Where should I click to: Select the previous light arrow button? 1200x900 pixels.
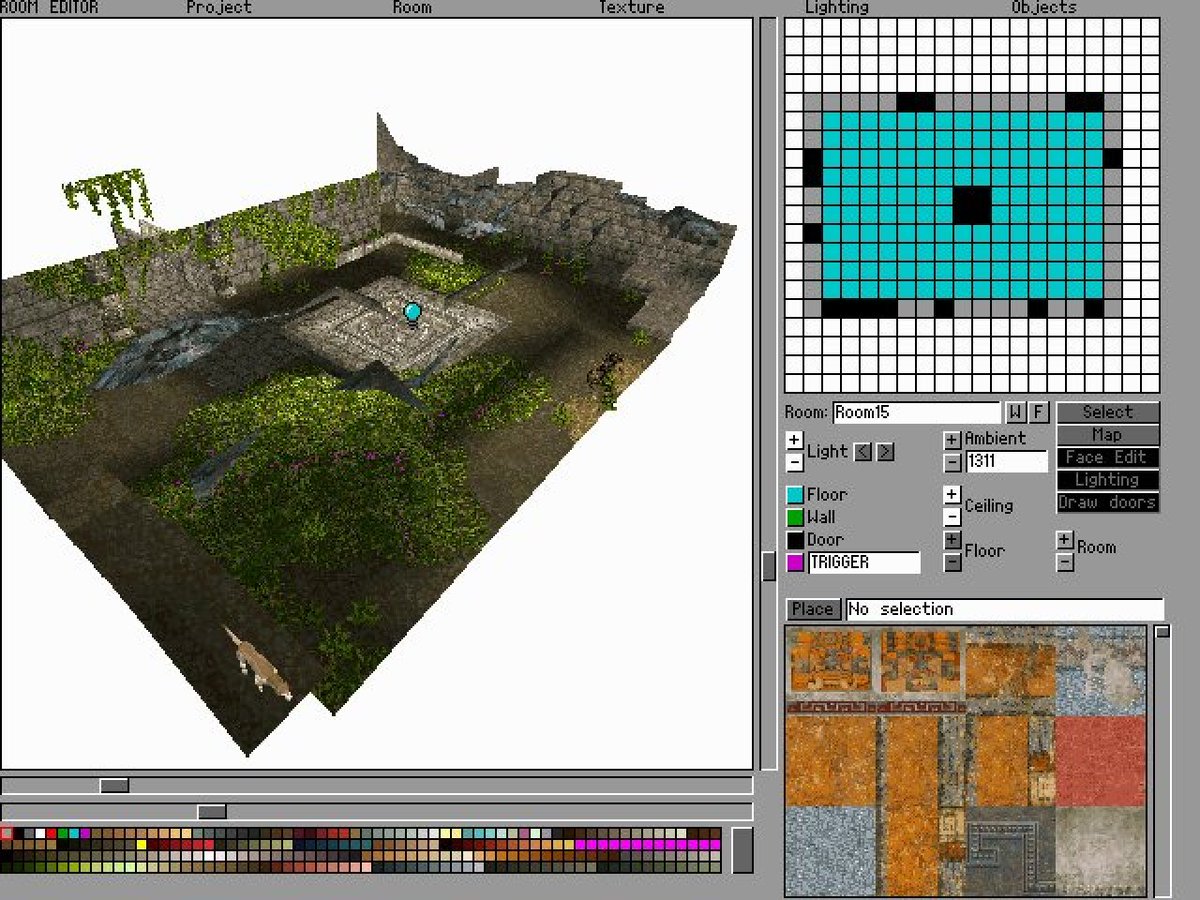tap(863, 452)
